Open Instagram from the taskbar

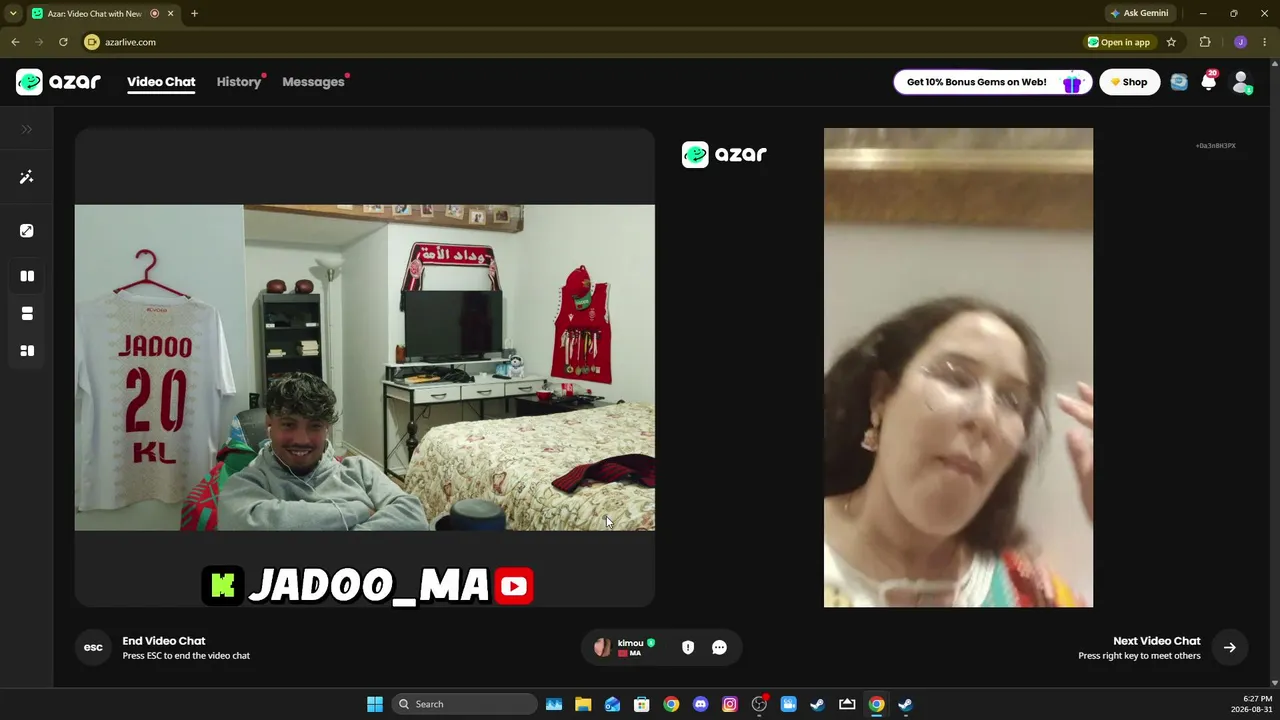coord(730,704)
